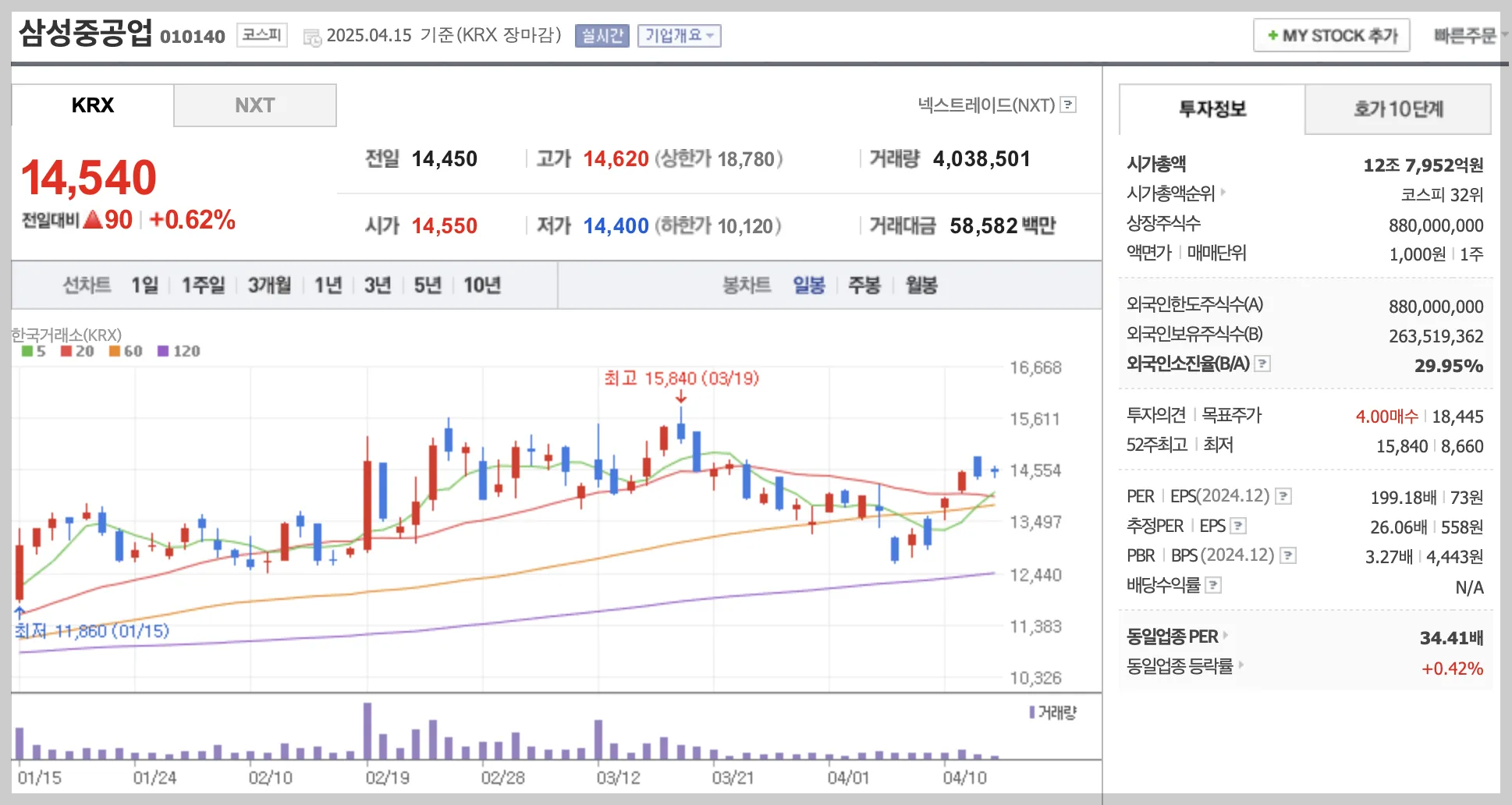Click the 52주최고 value 15,840
1512x805 pixels.
(1402, 446)
